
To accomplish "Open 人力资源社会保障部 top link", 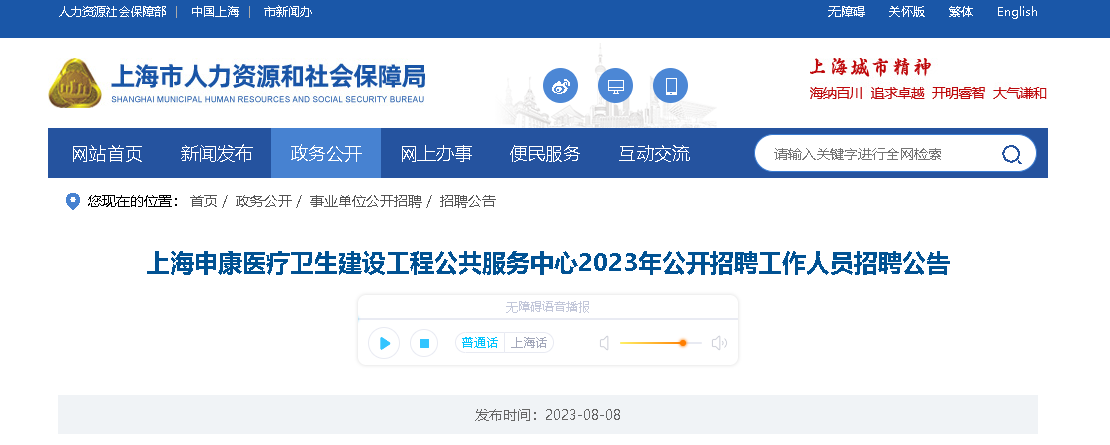I will (x=113, y=12).
